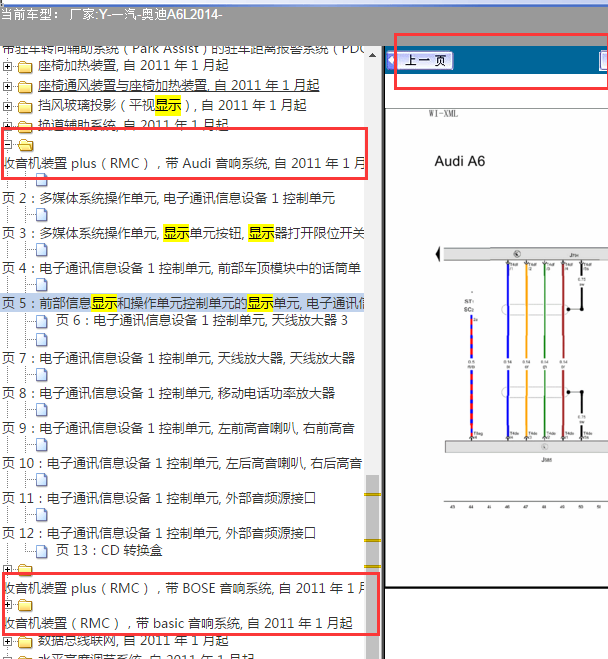Click document icon above 页 4 row
This screenshot has height=659, width=608.
[x=41, y=250]
